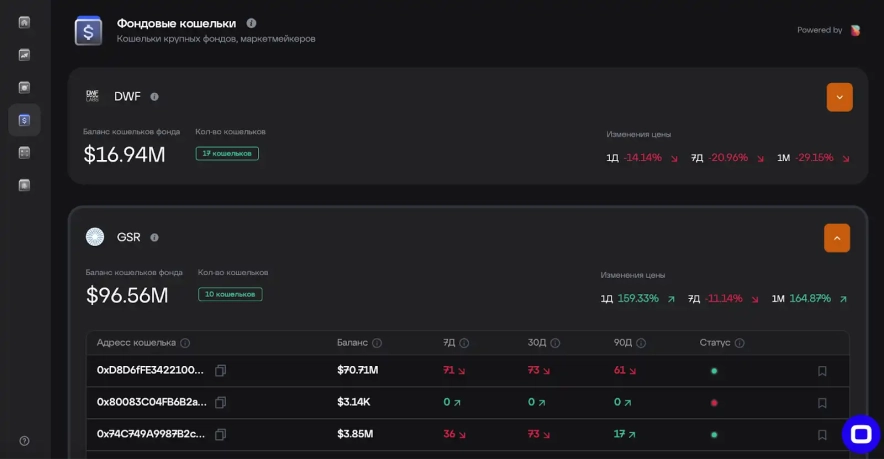This screenshot has height=459, width=884.
Task: Click info icon beside DWF name
Action: (x=155, y=97)
